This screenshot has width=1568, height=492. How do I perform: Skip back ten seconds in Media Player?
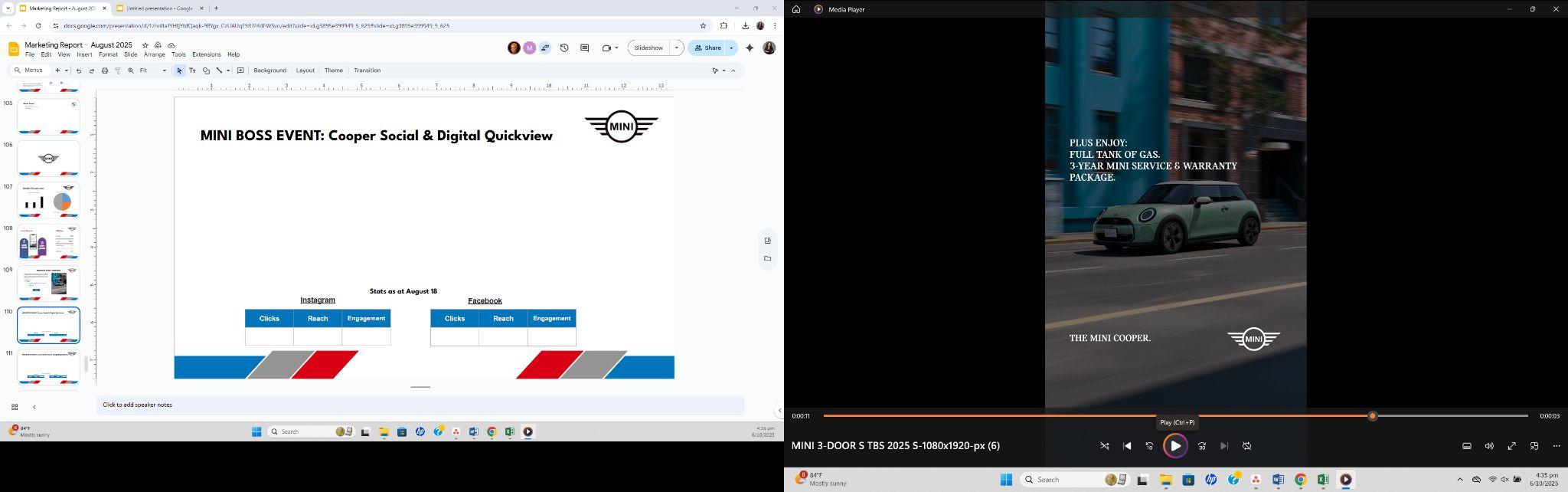[x=1149, y=446]
